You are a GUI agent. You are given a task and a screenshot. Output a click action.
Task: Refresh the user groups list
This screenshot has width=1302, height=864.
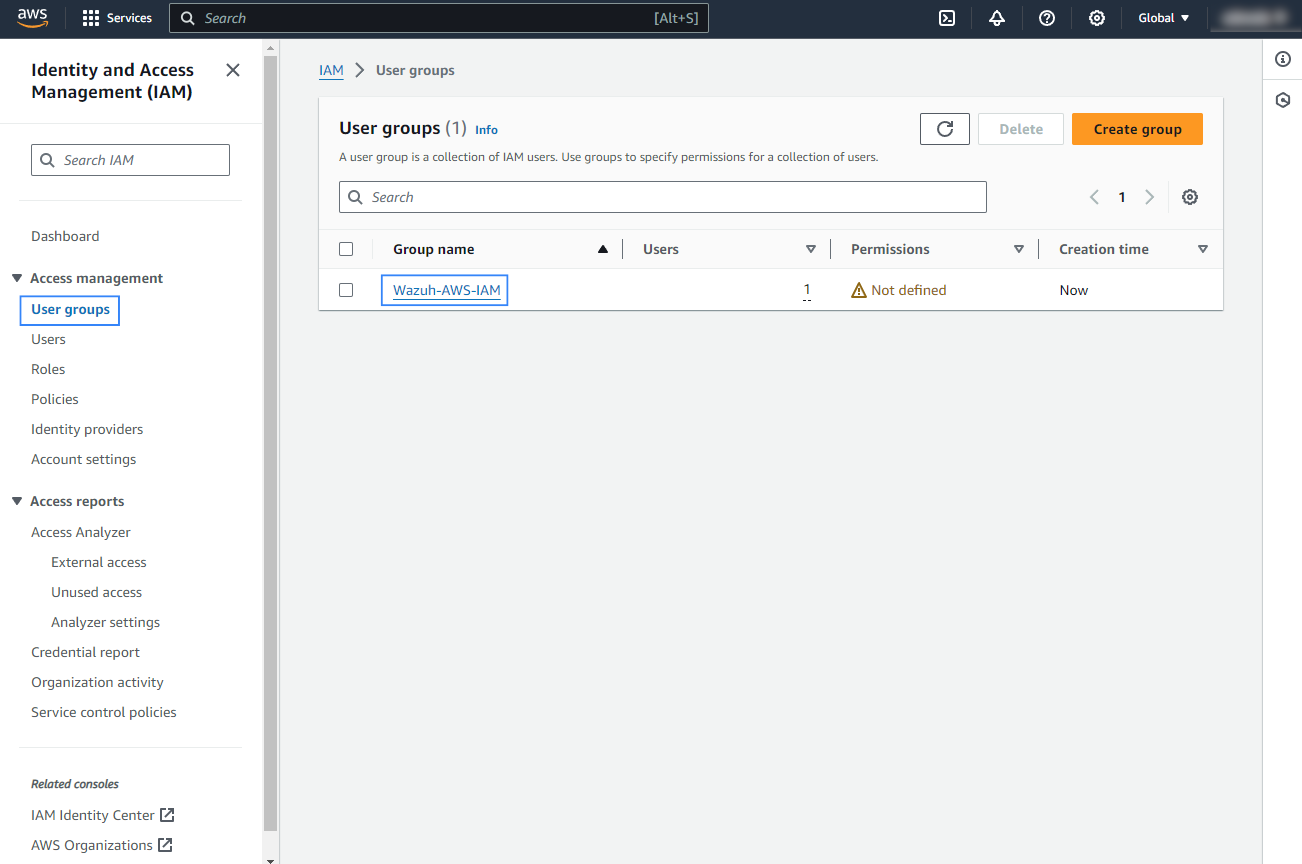point(944,129)
